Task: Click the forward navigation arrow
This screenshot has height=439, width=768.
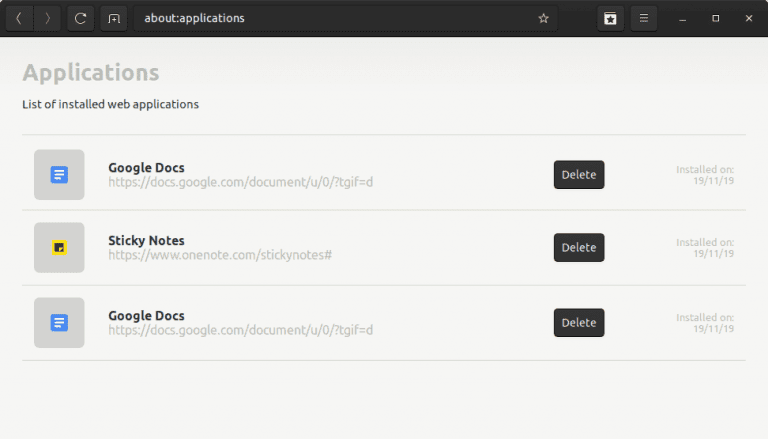Action: tap(47, 18)
